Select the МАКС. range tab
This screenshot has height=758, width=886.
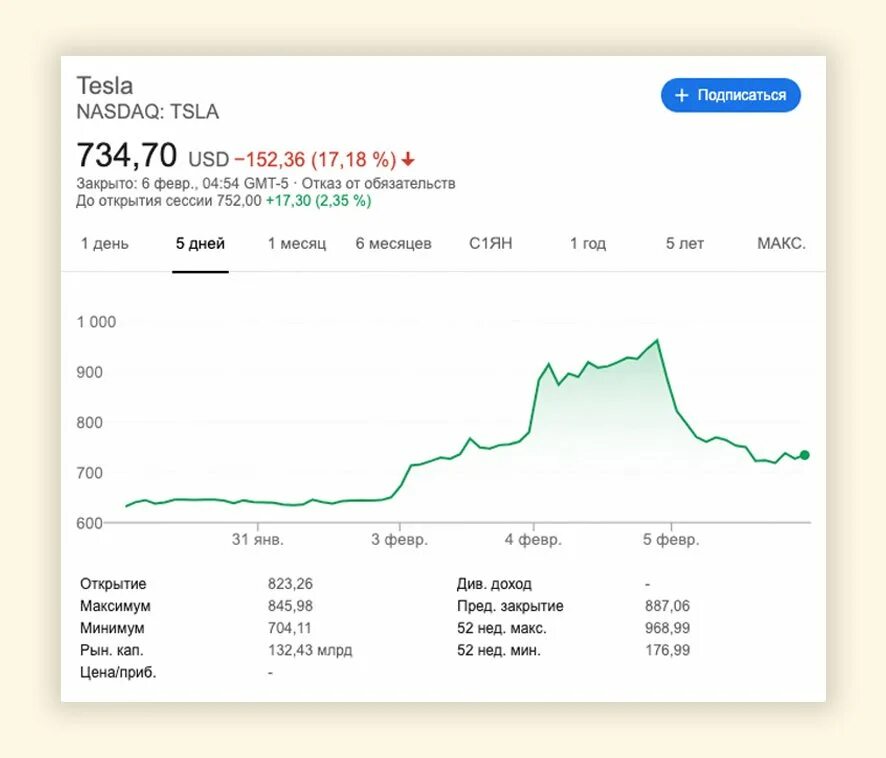click(781, 244)
